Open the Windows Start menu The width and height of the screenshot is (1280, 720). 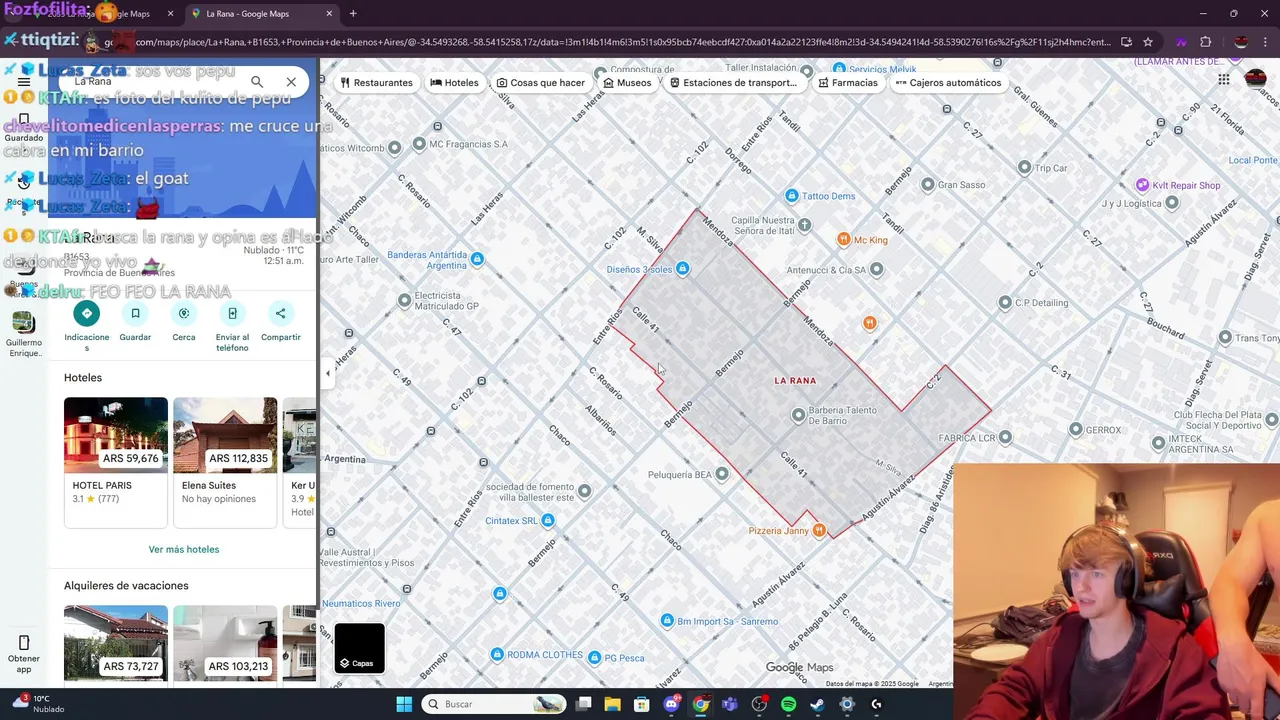click(404, 704)
